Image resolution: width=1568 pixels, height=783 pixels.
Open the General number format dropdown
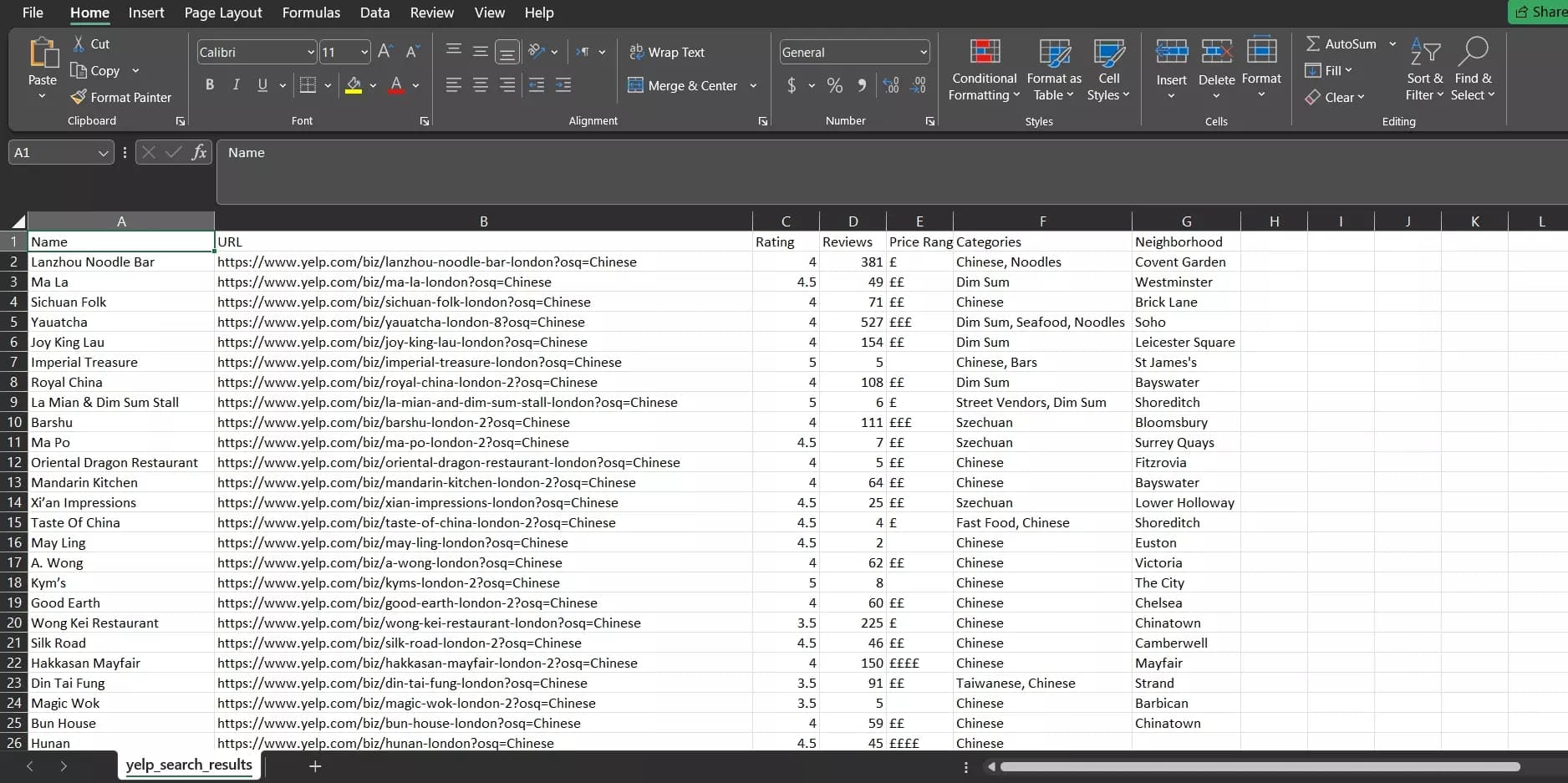923,52
